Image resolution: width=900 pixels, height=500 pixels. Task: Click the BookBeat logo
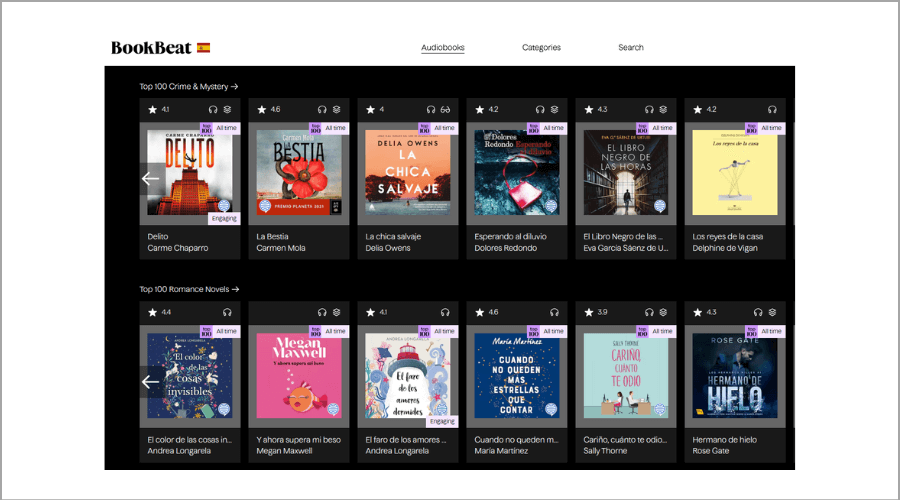[151, 48]
